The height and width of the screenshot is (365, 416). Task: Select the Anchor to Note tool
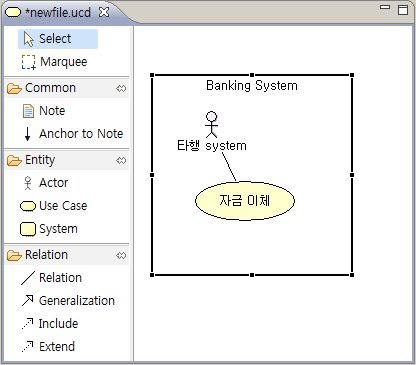click(x=74, y=134)
